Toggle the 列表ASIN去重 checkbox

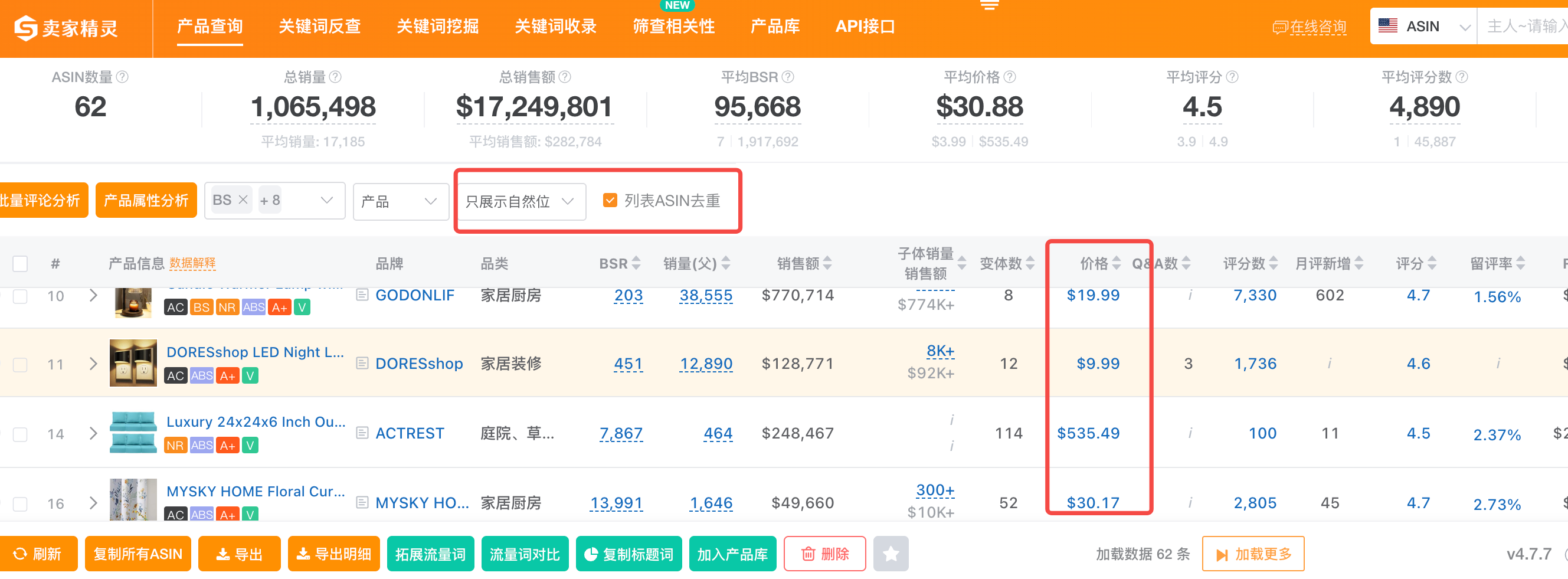tap(609, 200)
